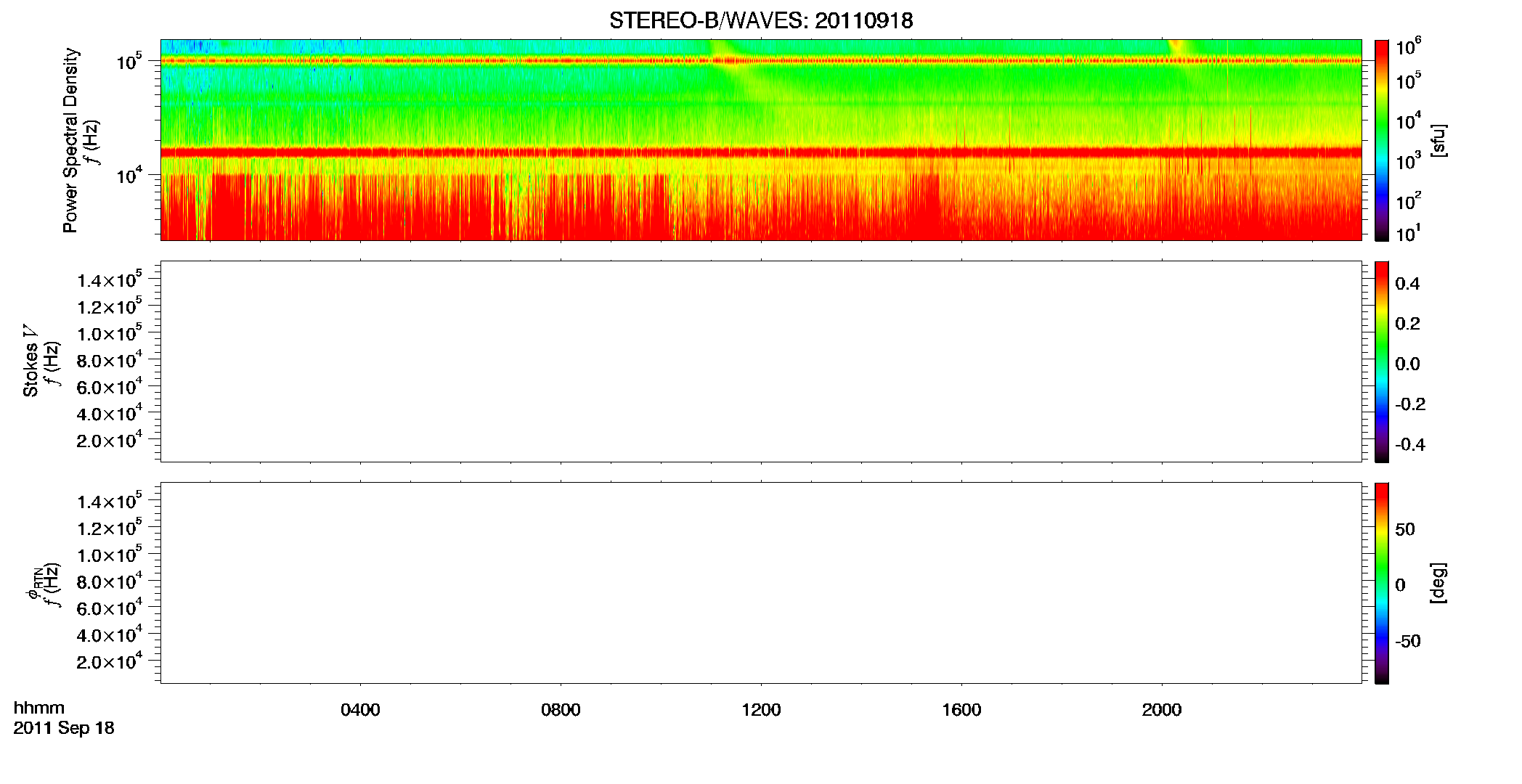Screen dimensions: 1522x784
Task: Click the thick red band near 15 kHz
Action: click(761, 152)
